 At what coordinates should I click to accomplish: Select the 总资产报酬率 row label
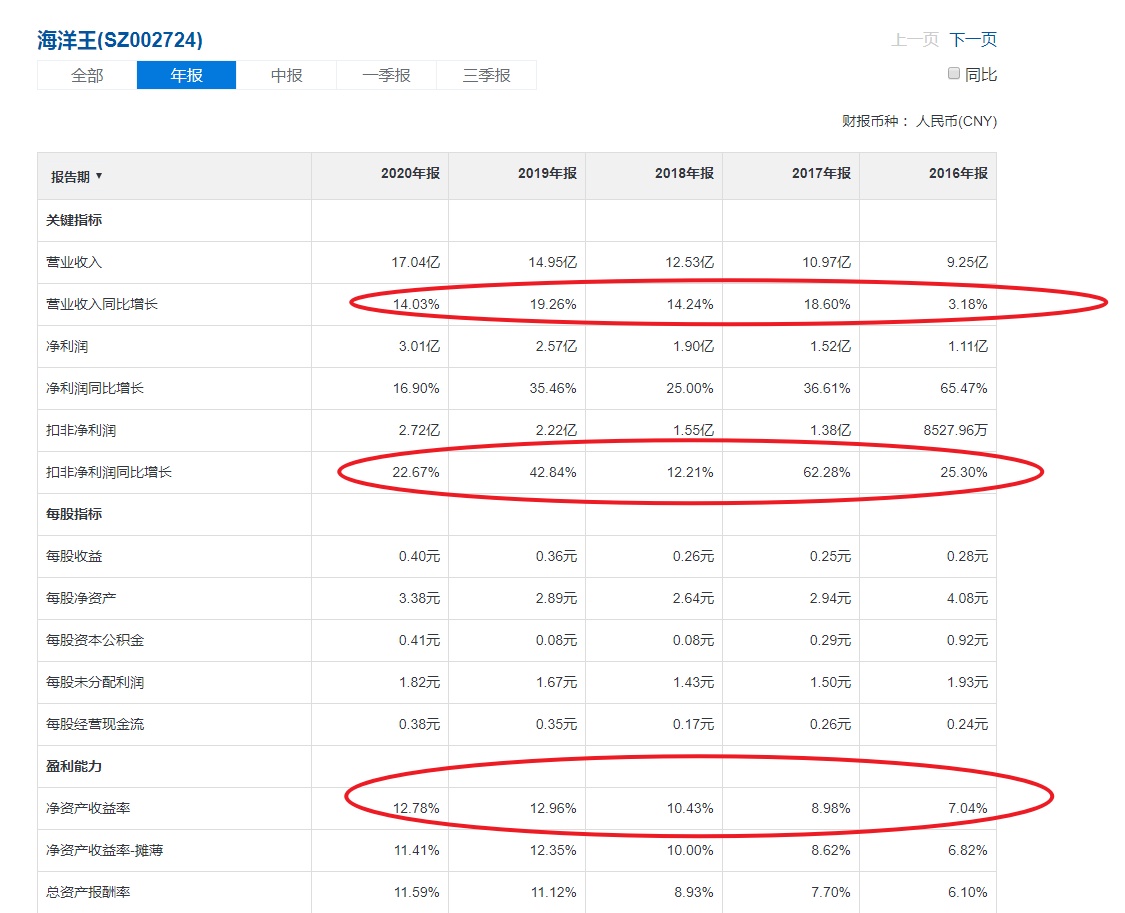coord(88,892)
